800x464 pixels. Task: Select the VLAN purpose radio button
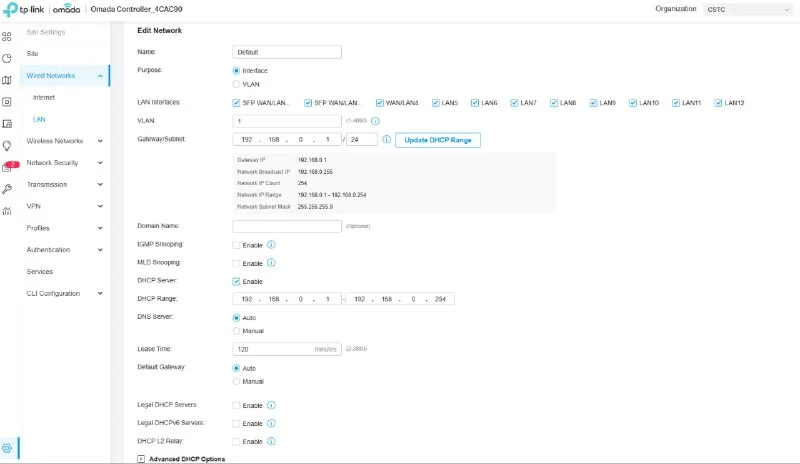(236, 84)
